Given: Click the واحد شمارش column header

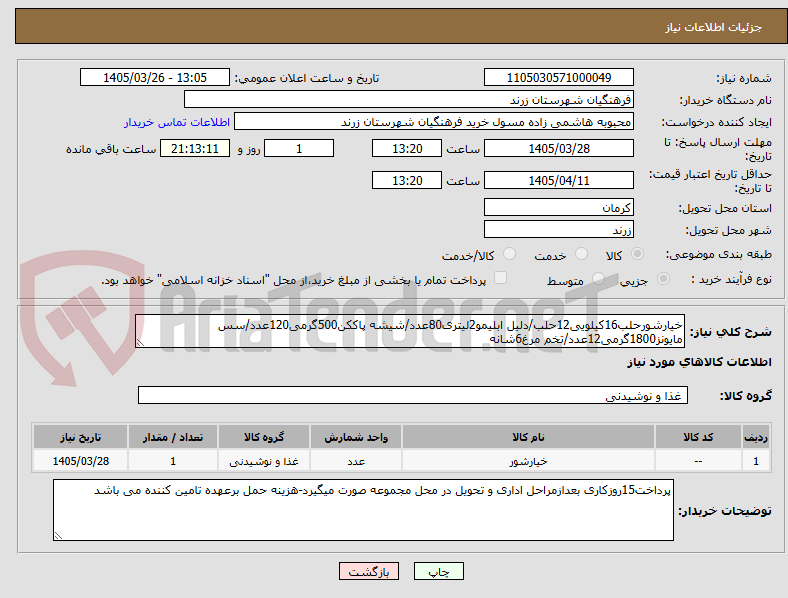Looking at the screenshot, I should [x=356, y=437].
